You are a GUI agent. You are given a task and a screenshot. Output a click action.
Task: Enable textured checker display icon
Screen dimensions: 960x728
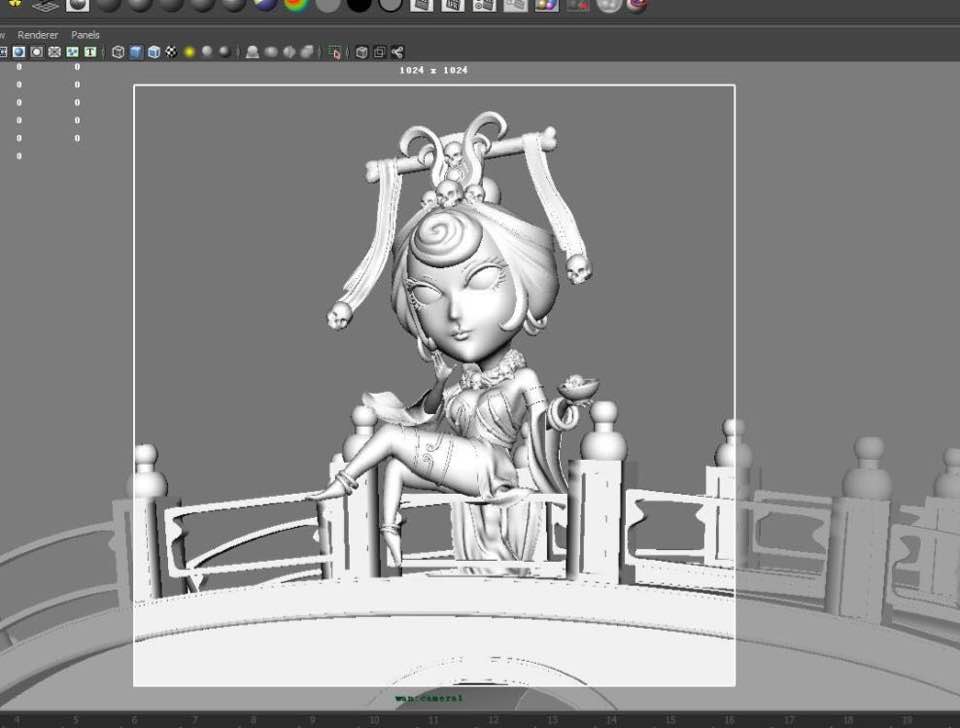pyautogui.click(x=171, y=52)
